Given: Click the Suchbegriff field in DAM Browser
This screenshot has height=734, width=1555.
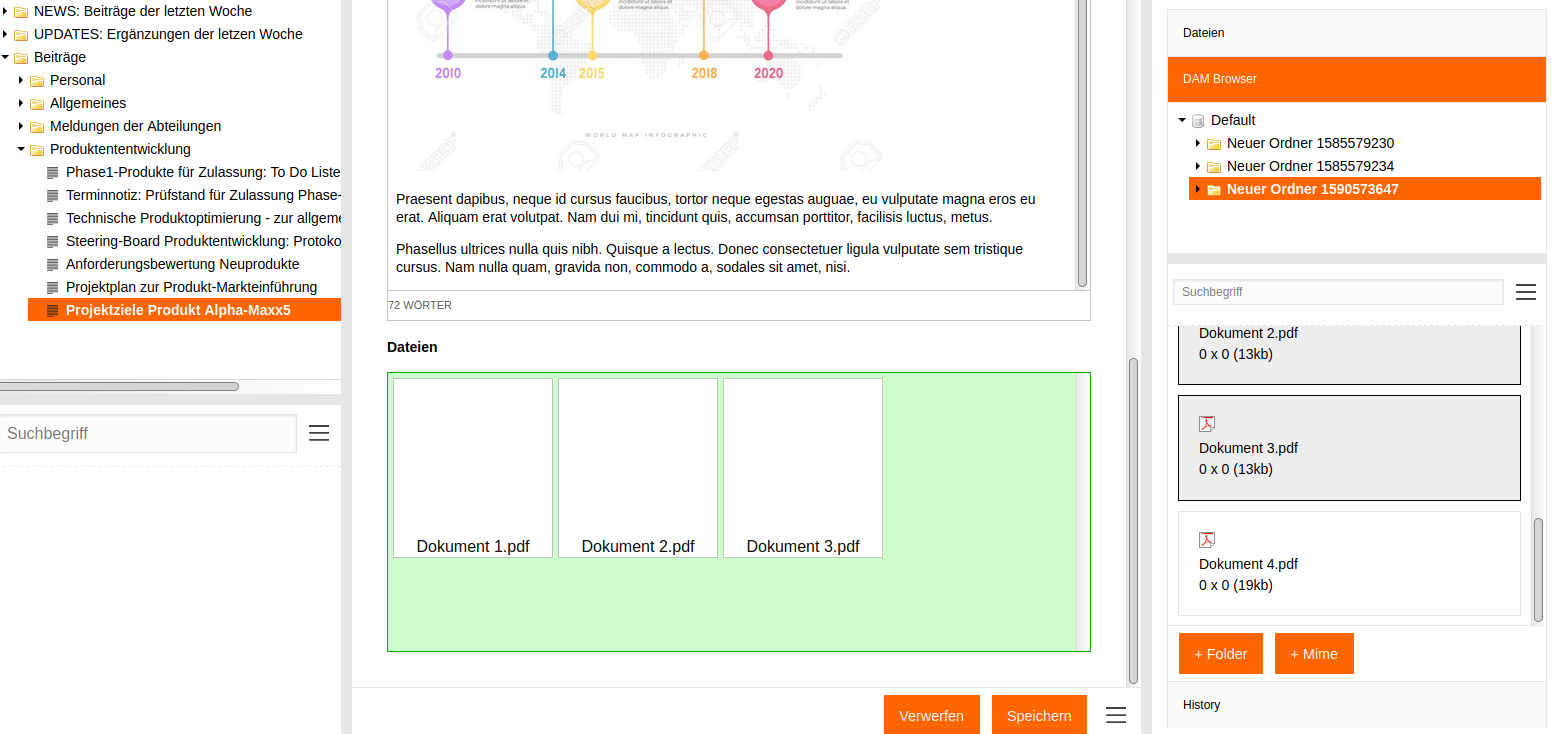Looking at the screenshot, I should (1337, 292).
